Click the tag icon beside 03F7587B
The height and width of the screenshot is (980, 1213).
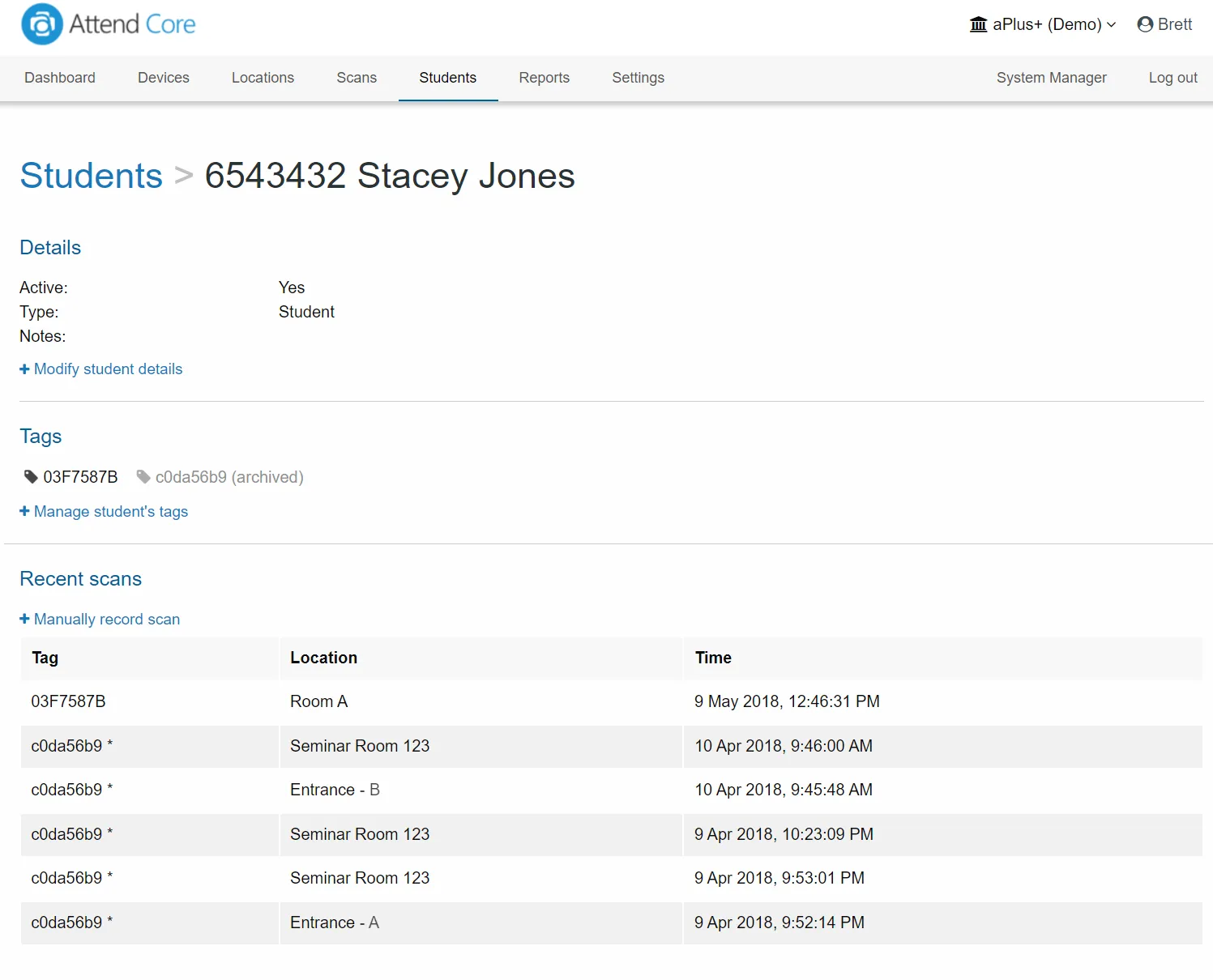[x=31, y=477]
